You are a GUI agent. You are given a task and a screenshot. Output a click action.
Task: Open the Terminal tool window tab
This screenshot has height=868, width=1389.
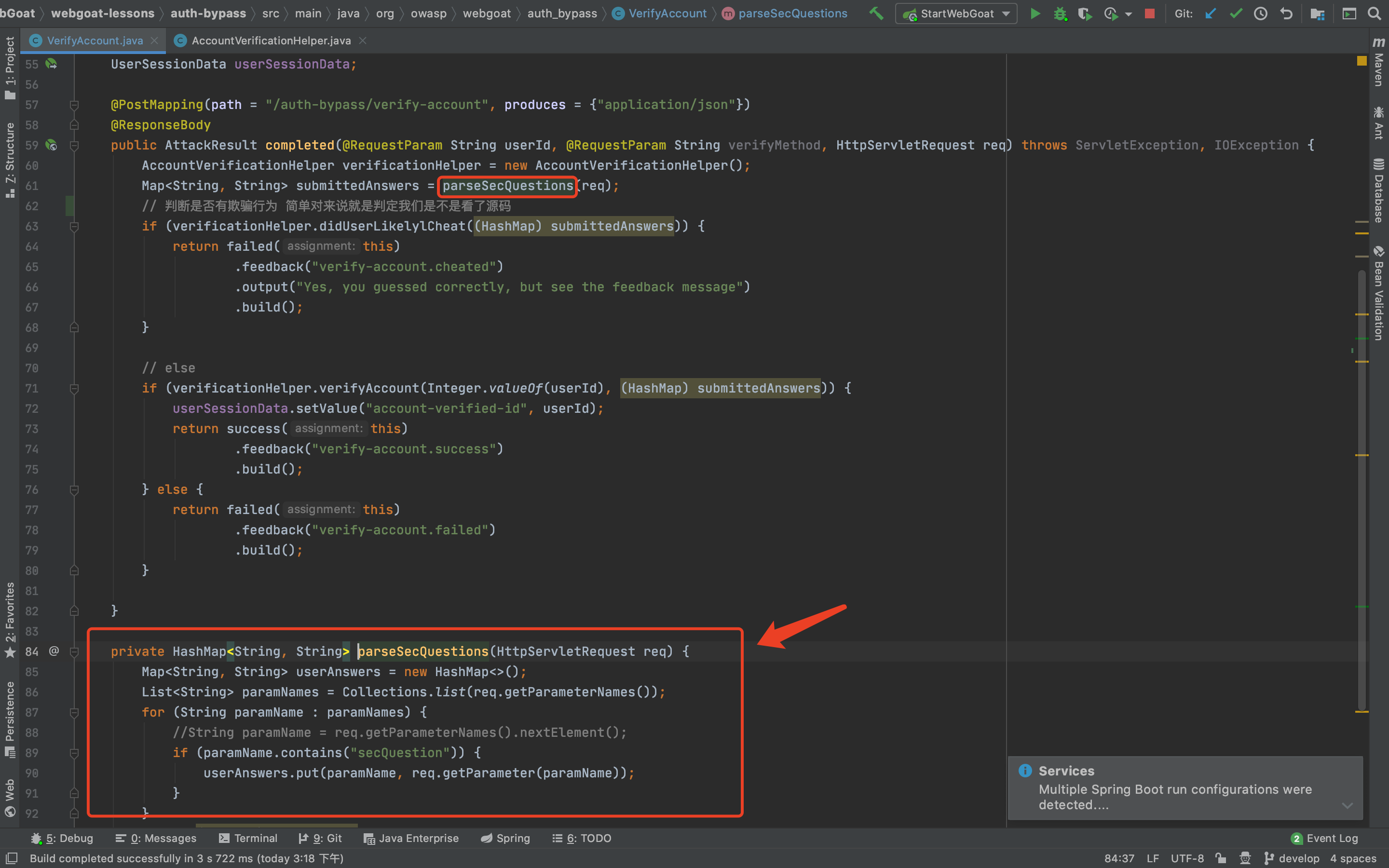pyautogui.click(x=248, y=838)
